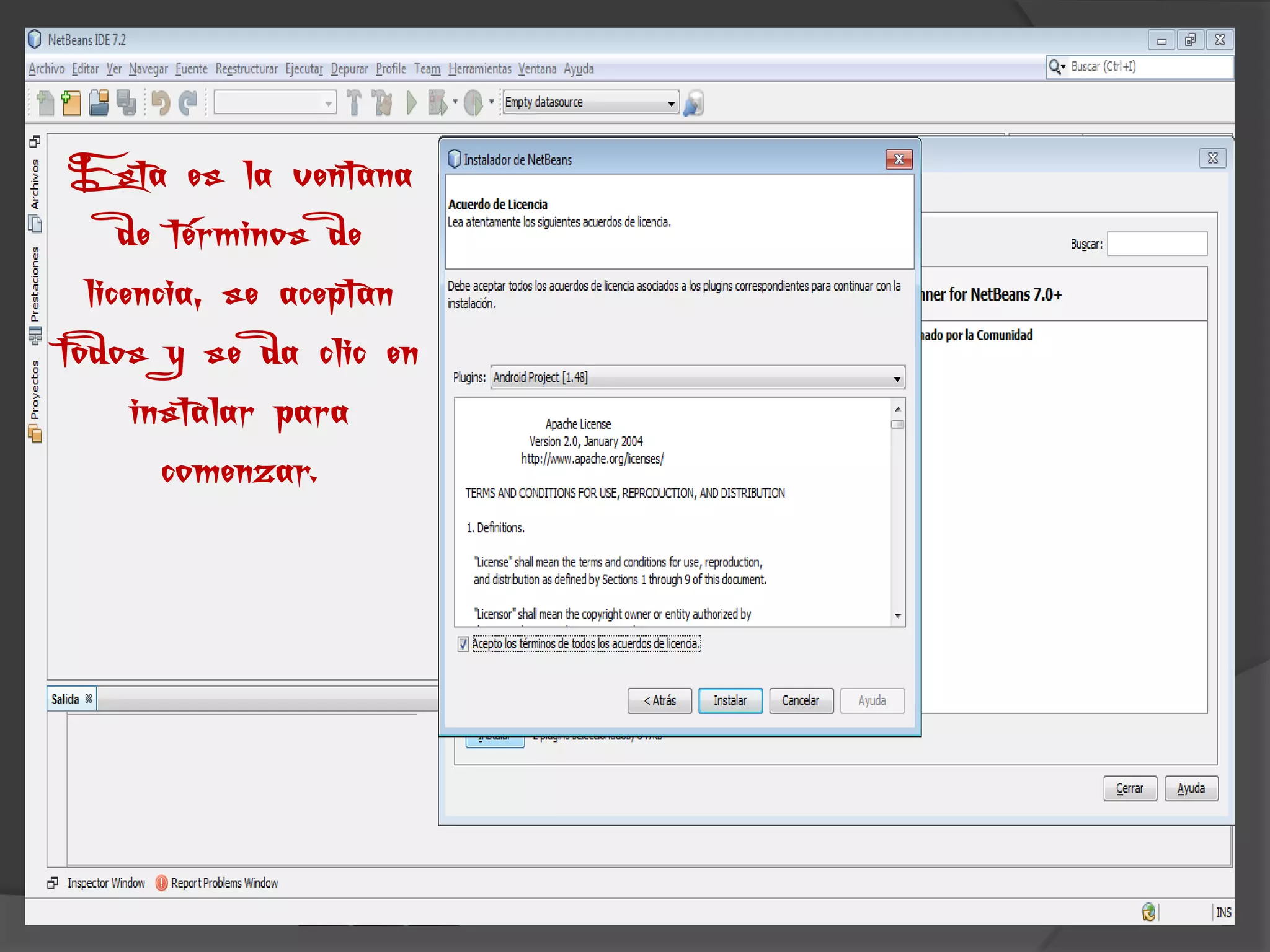Open the Empty datasource dropdown
The width and height of the screenshot is (1270, 952).
click(671, 103)
